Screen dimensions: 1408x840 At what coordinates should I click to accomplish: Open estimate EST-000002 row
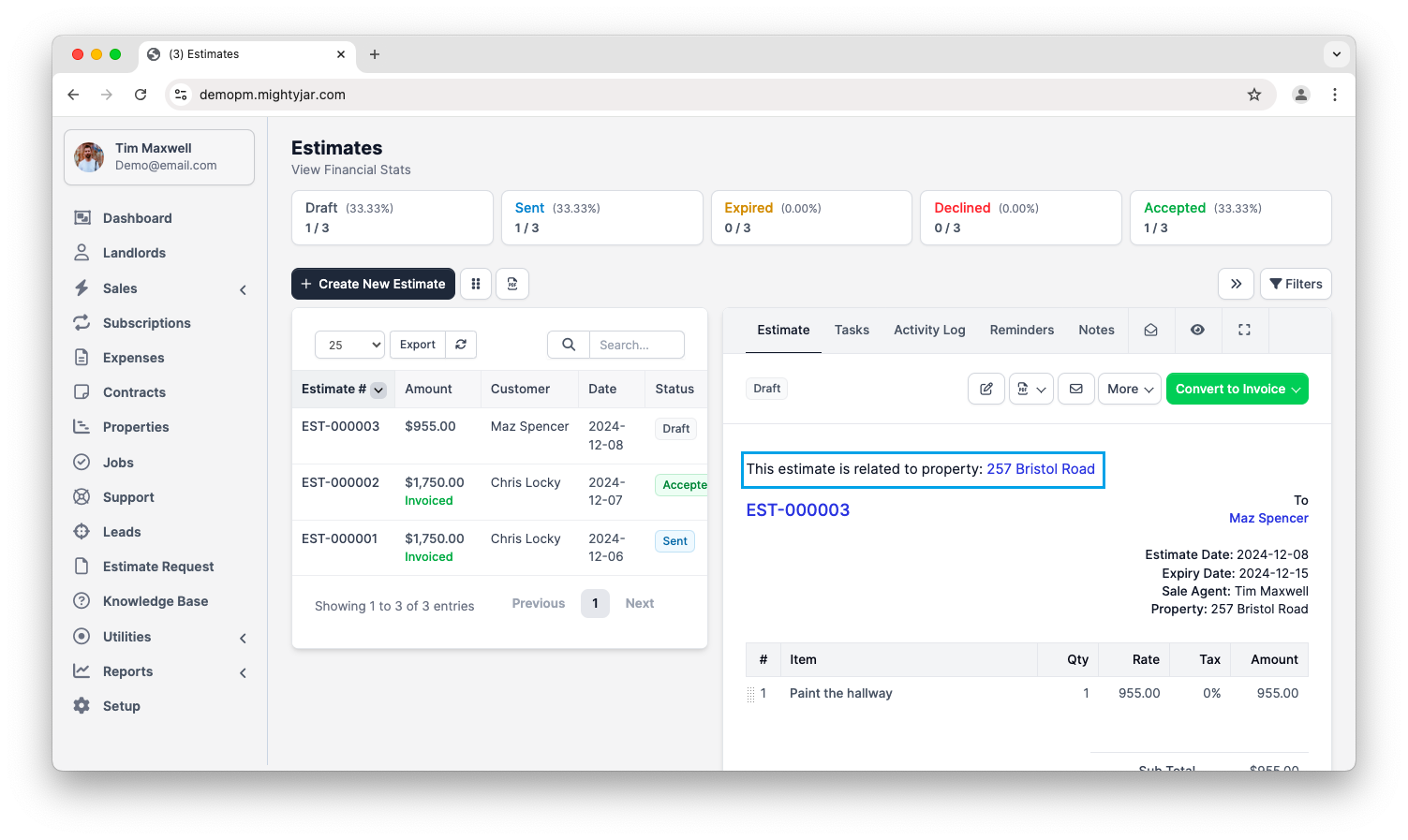500,492
